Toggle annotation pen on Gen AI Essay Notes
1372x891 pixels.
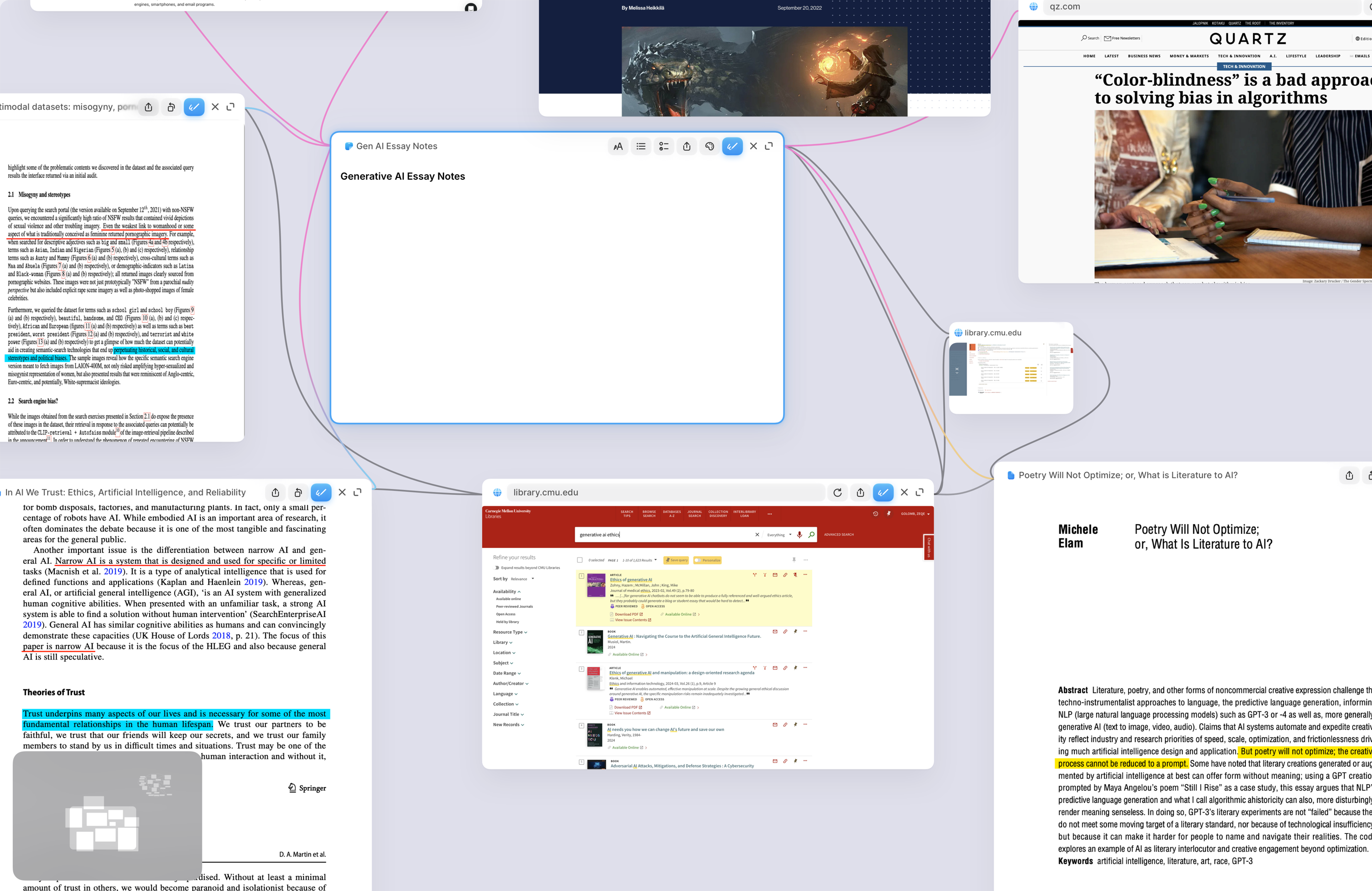click(732, 147)
